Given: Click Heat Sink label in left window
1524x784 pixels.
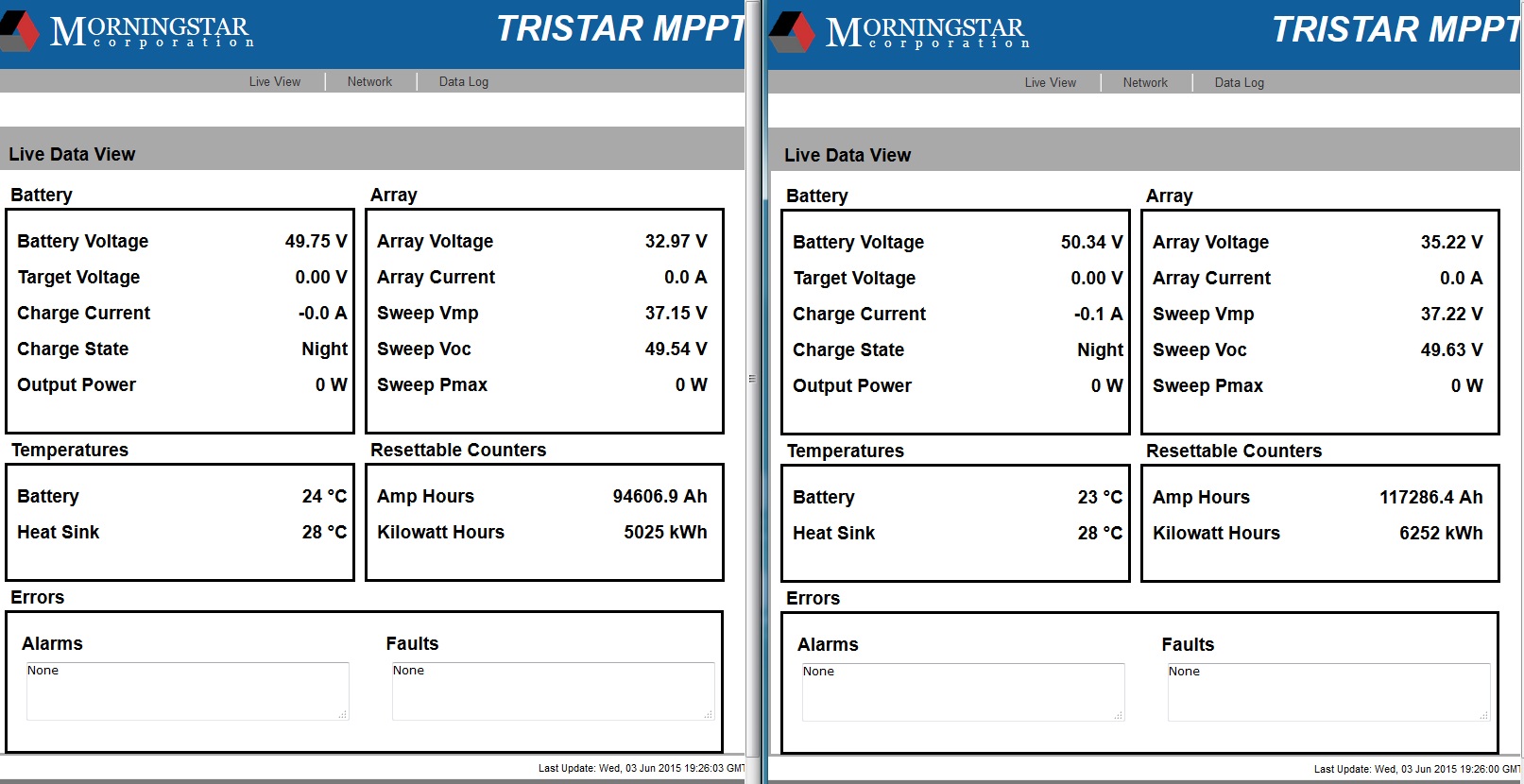Looking at the screenshot, I should pyautogui.click(x=59, y=532).
